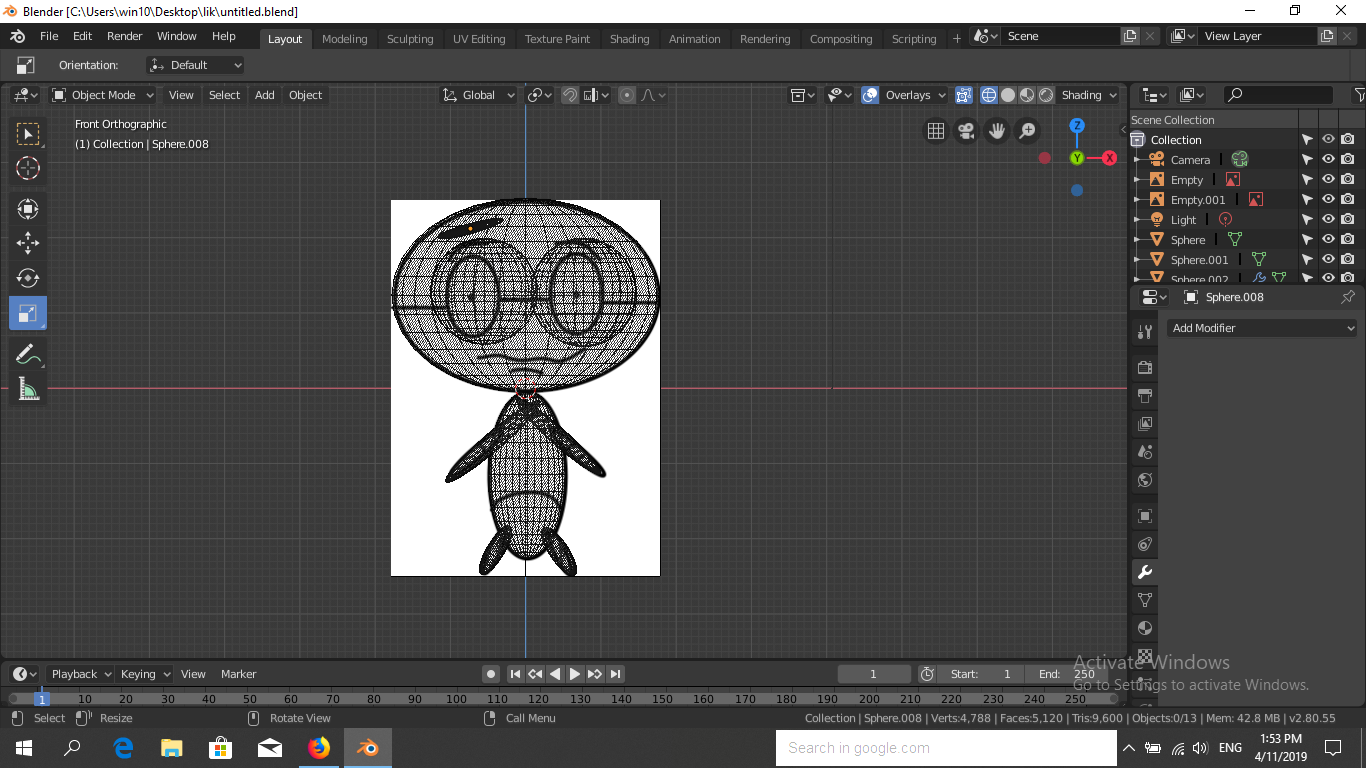
Task: Enable snapping magnet toggle
Action: pyautogui.click(x=569, y=95)
